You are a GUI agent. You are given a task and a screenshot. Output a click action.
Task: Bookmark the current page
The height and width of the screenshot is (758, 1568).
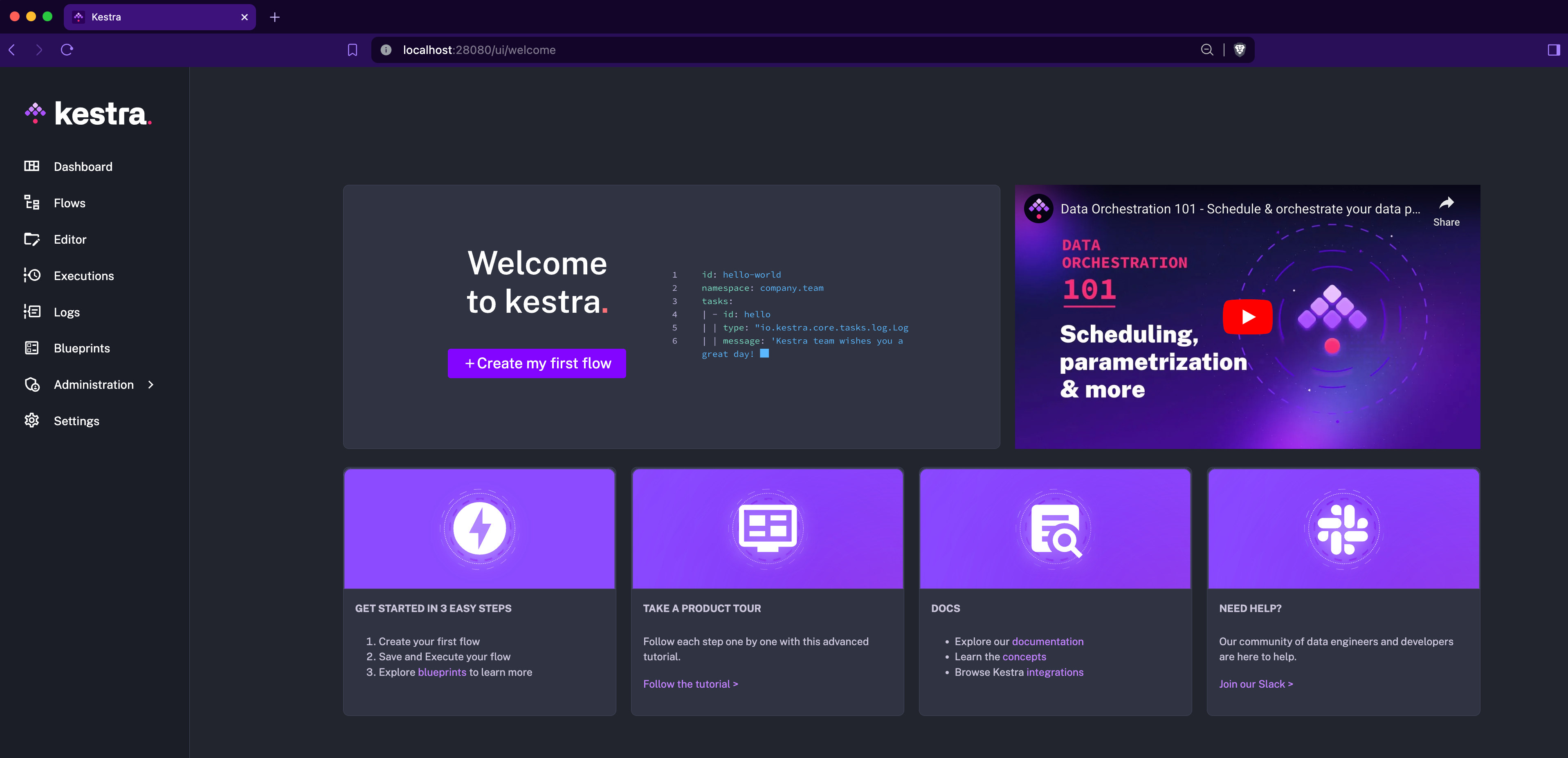coord(353,50)
